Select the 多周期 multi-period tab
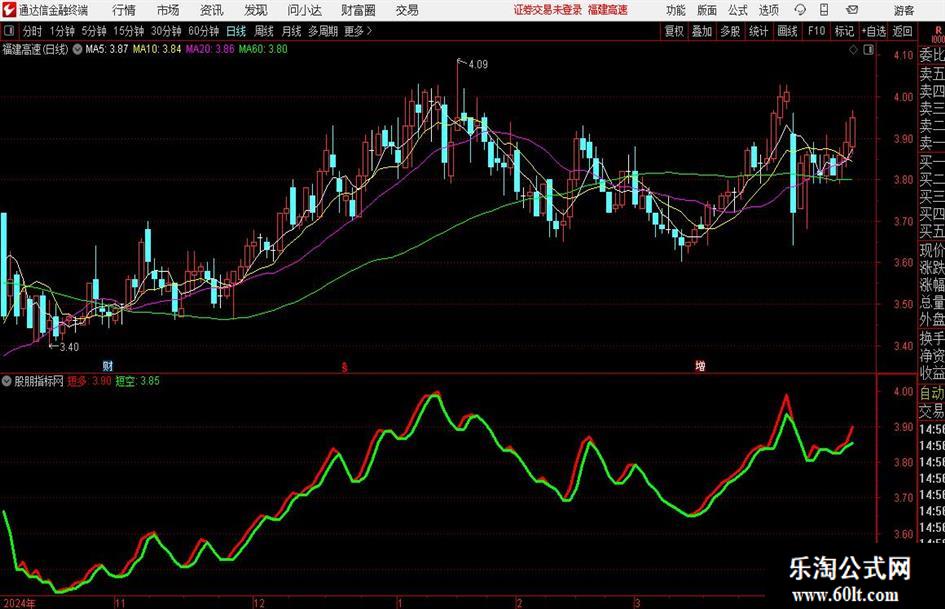The width and height of the screenshot is (945, 609). coord(323,31)
